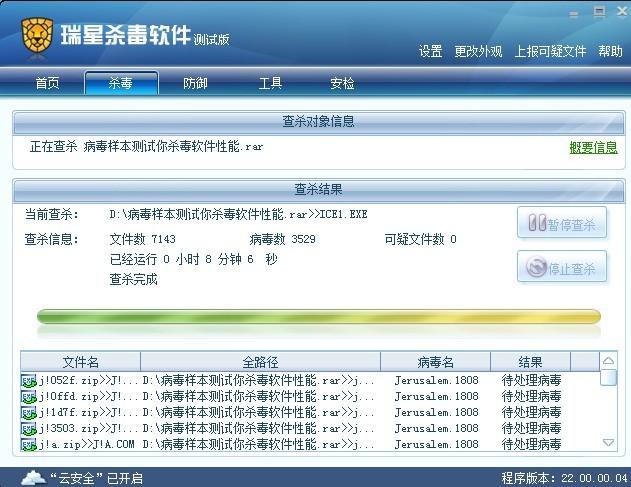Switch to the 首页 tab

pos(47,83)
